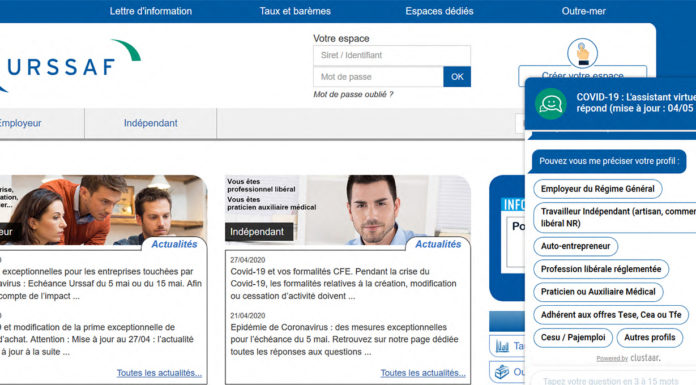Open Toutes les actualités under Indépendant
The image size is (696, 385).
tap(423, 373)
